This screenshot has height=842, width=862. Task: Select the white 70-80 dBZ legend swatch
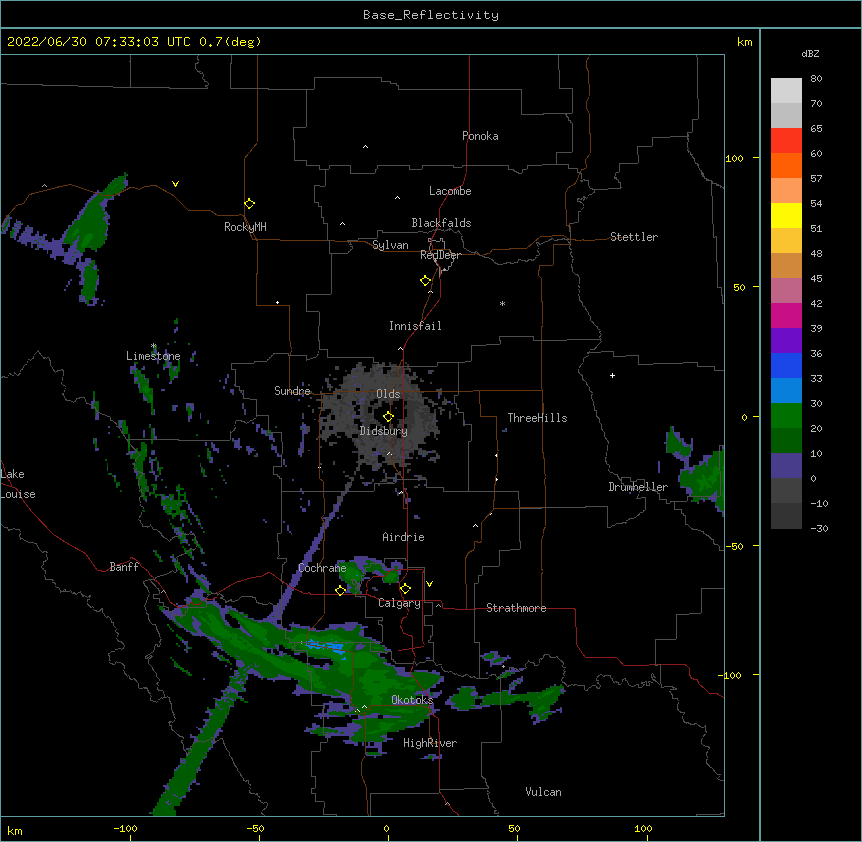point(786,90)
